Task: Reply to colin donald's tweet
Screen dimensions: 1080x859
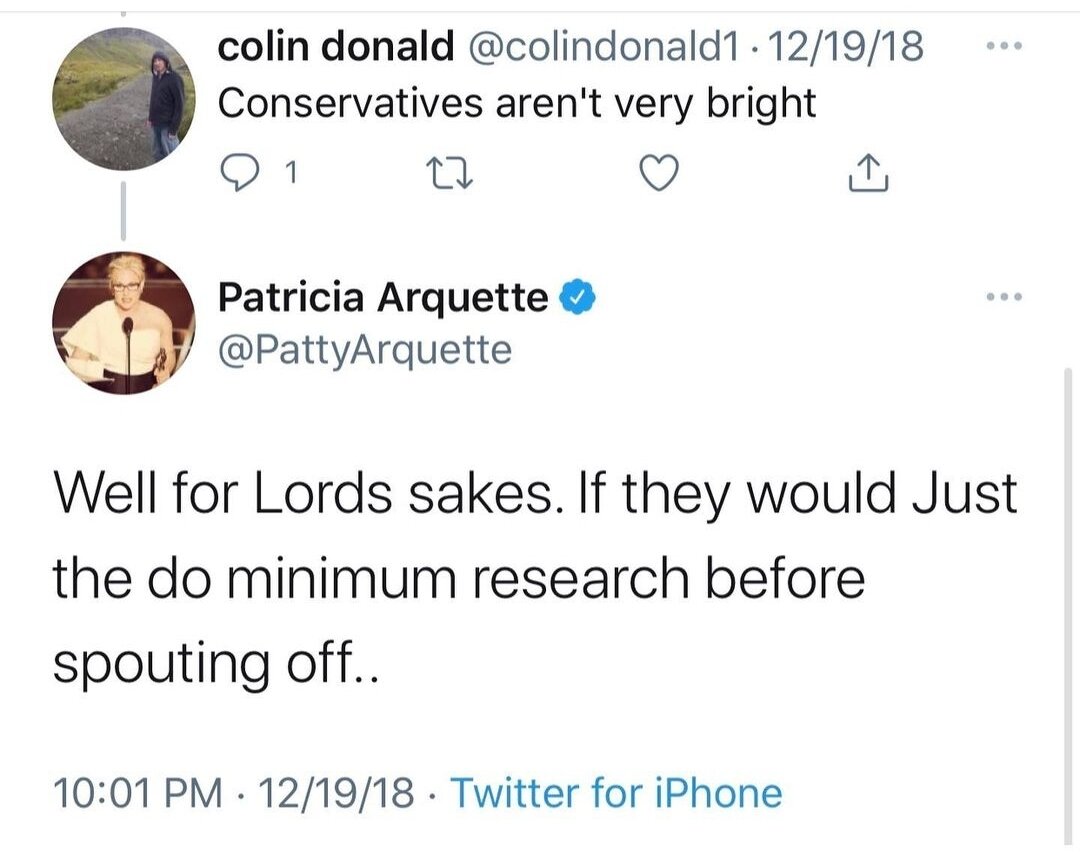Action: coord(236,175)
